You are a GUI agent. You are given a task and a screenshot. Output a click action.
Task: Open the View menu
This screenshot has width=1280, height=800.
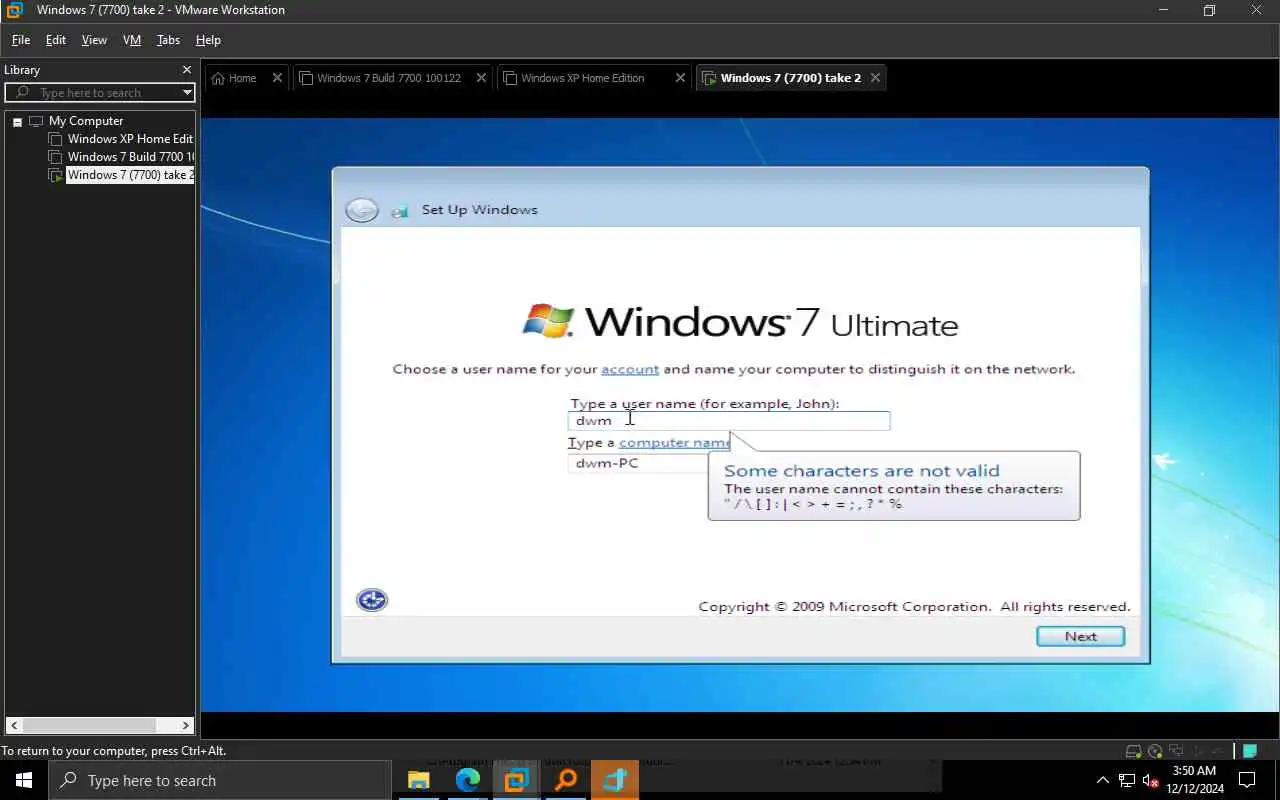tap(94, 40)
